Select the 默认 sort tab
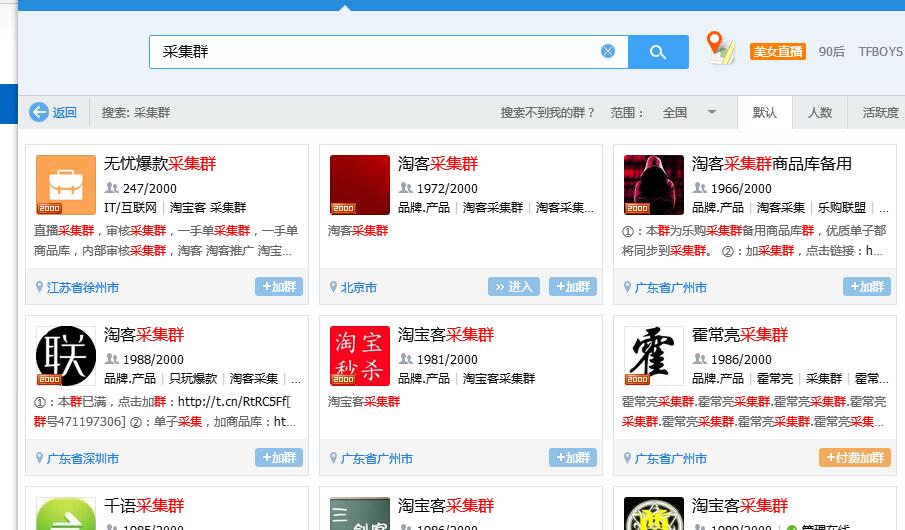 click(764, 113)
